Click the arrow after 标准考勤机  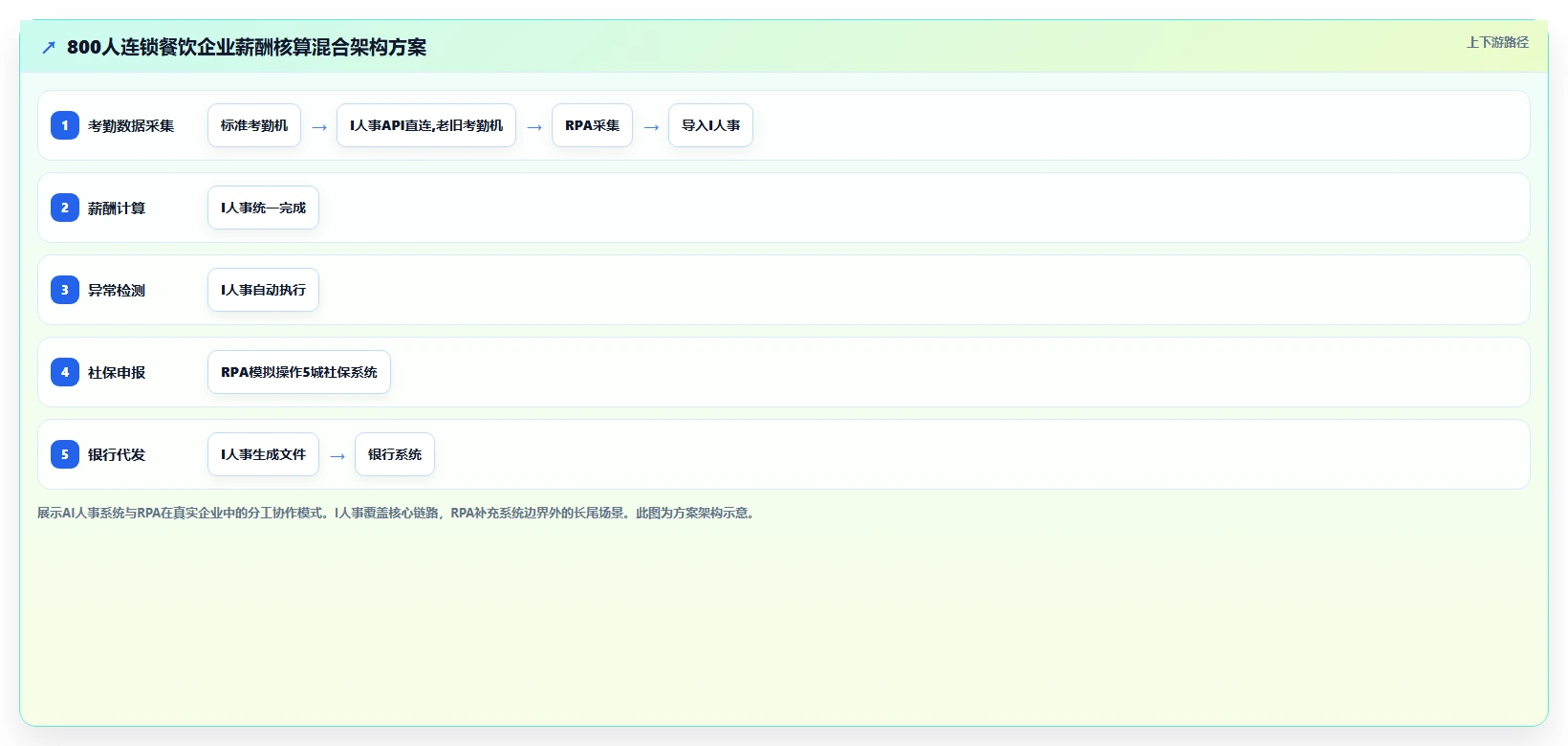point(319,126)
